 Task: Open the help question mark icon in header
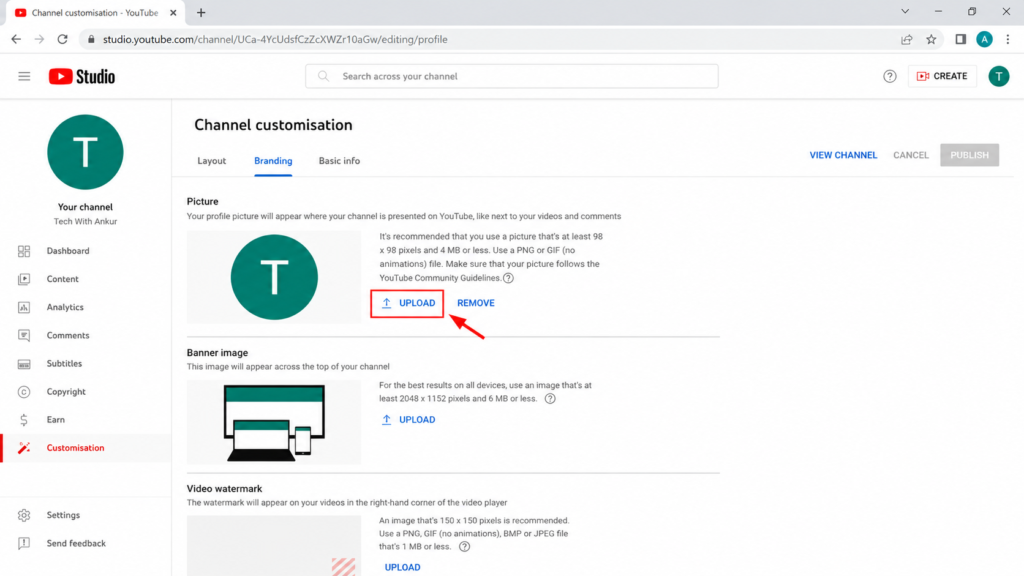tap(889, 76)
